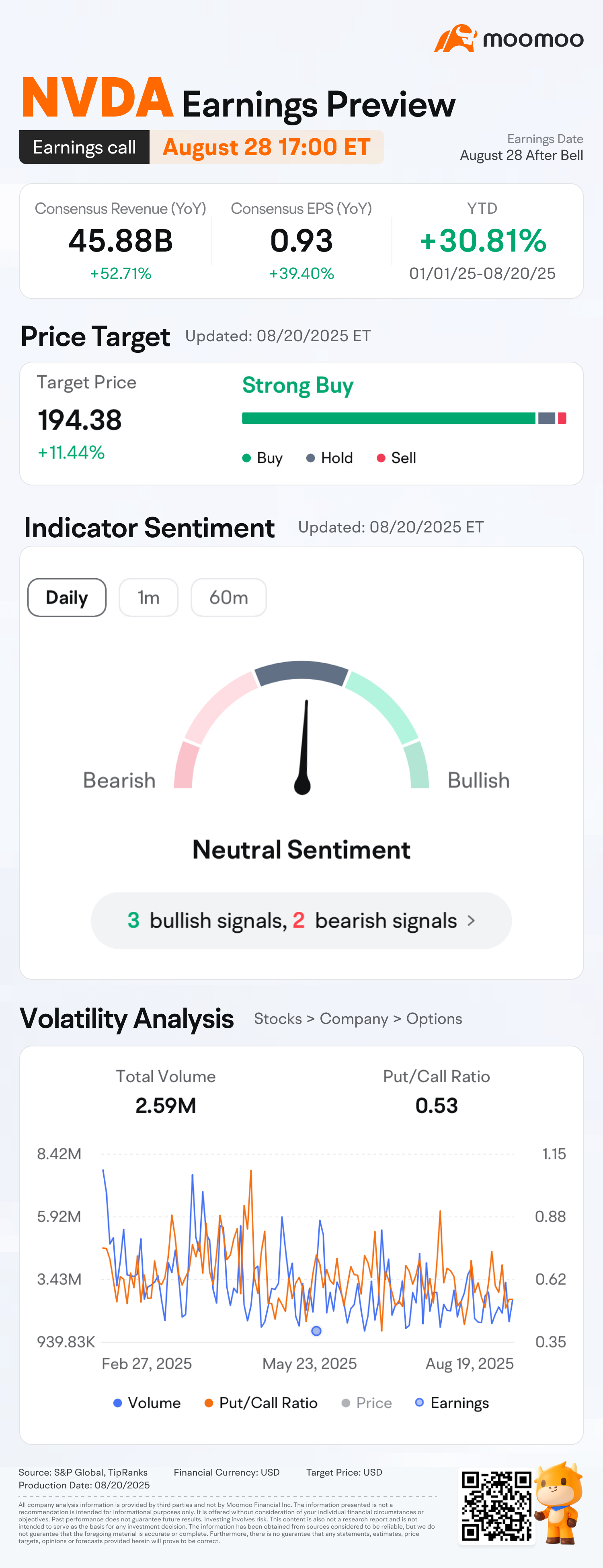The image size is (603, 1568).
Task: Toggle Earnings markers in chart legend
Action: coord(452,1402)
